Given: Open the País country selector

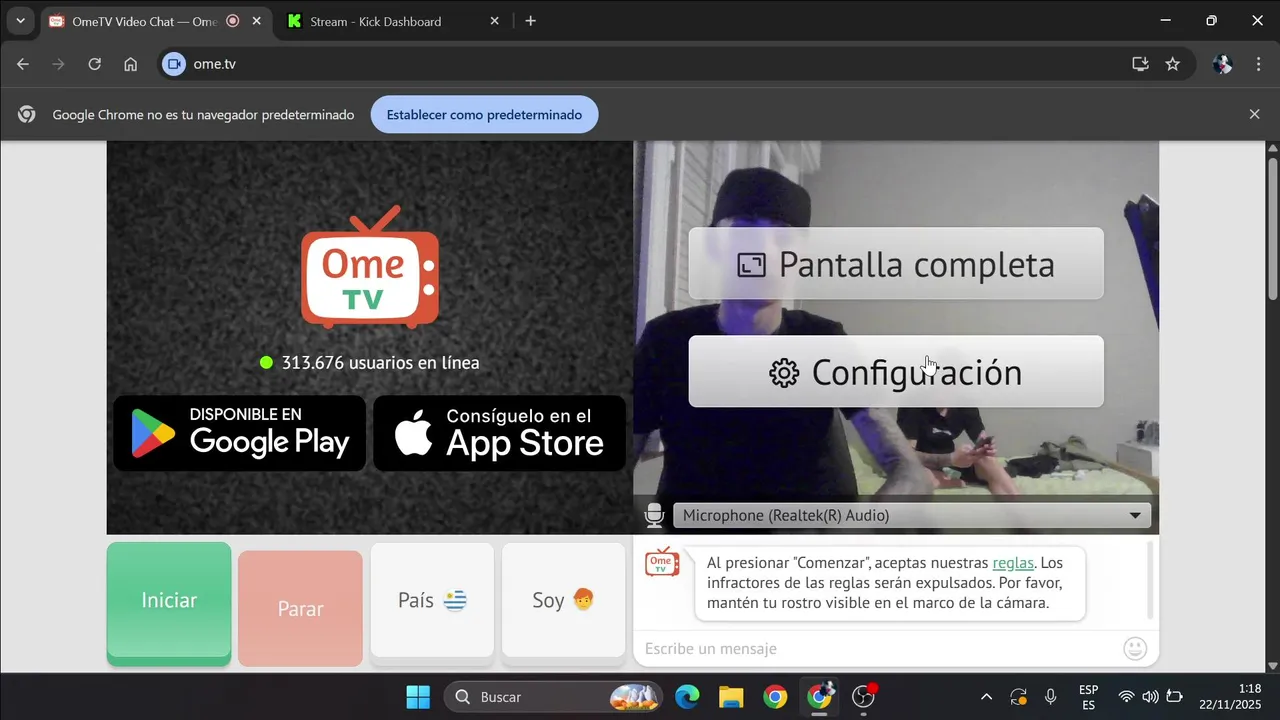Looking at the screenshot, I should click(x=432, y=600).
